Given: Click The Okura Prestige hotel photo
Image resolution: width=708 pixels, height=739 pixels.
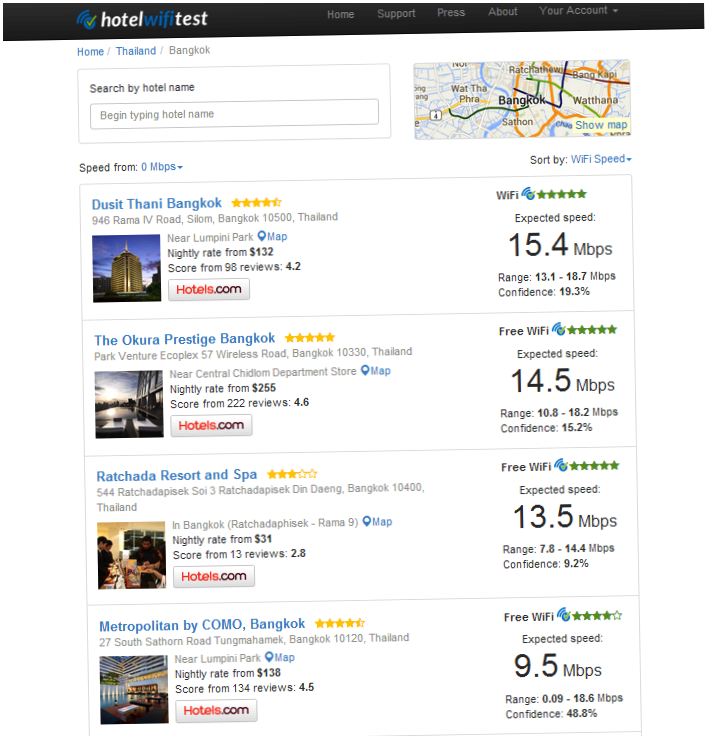Looking at the screenshot, I should 129,404.
